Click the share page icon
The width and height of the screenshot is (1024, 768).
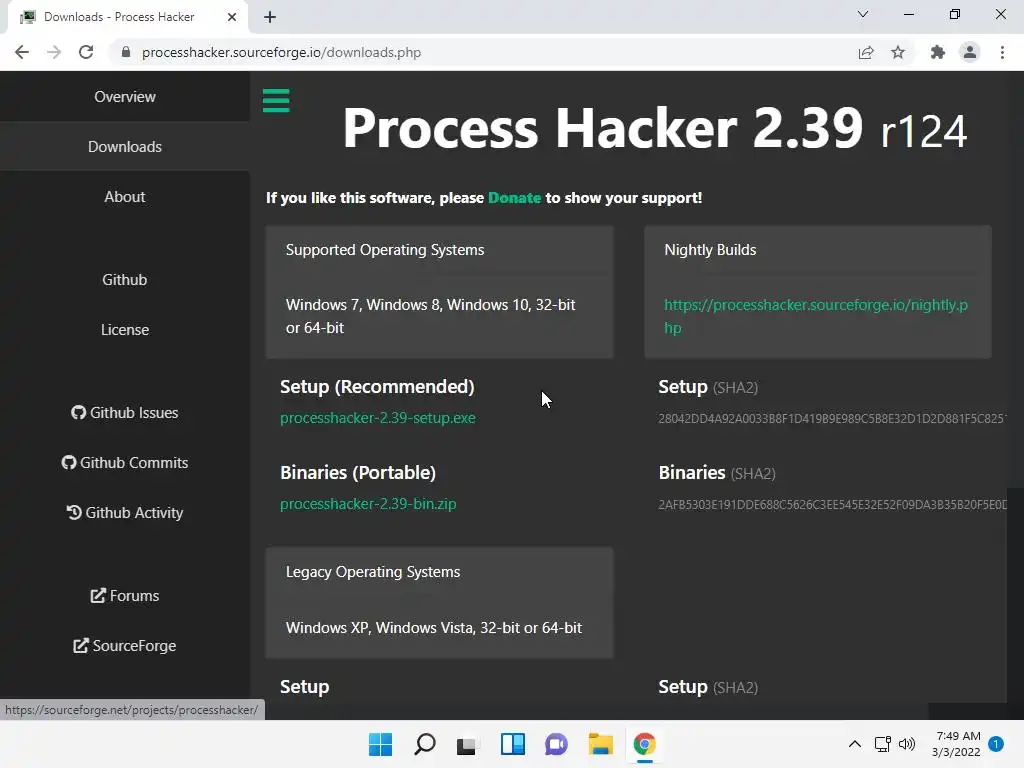(x=866, y=52)
